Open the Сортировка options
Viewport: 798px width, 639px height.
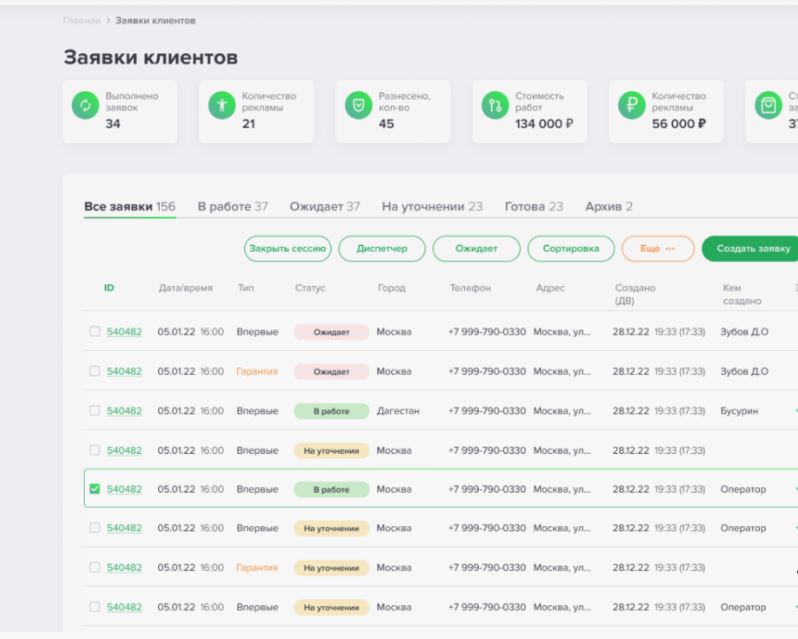pyautogui.click(x=571, y=248)
